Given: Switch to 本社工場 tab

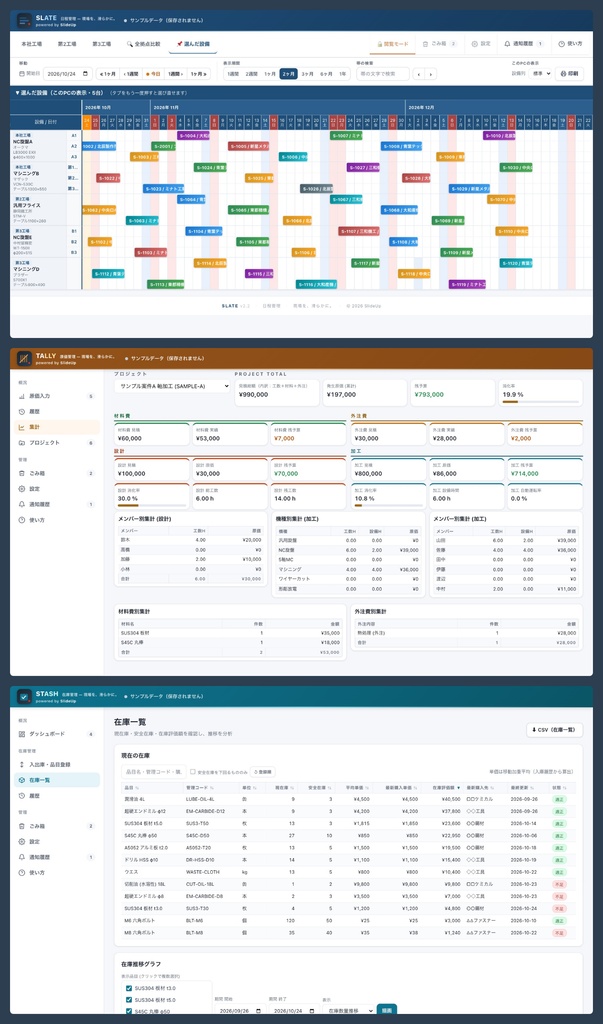Looking at the screenshot, I should (31, 44).
